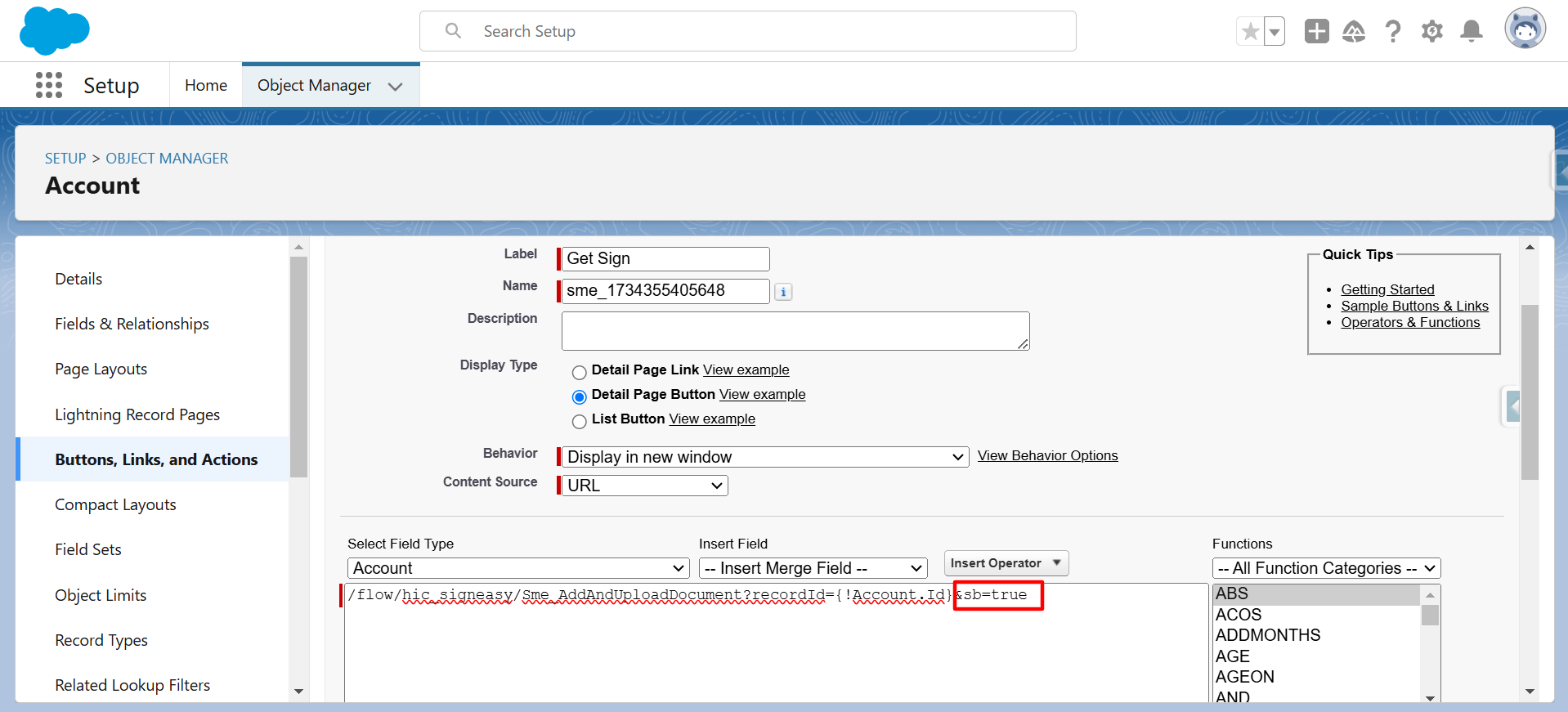Screen dimensions: 1568x712
Task: Select the ABS function in the list
Action: pos(1316,593)
